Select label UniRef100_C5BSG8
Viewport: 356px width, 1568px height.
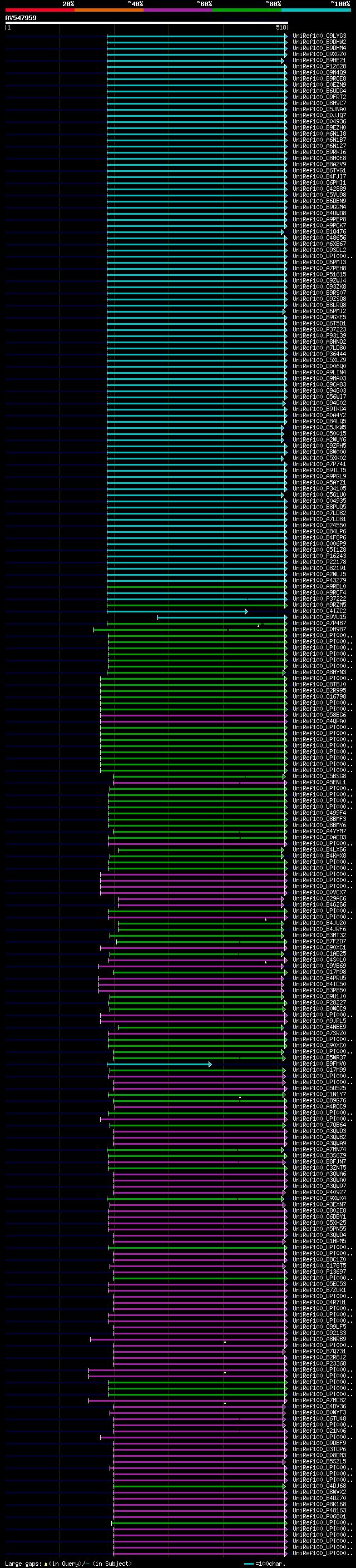tap(319, 776)
